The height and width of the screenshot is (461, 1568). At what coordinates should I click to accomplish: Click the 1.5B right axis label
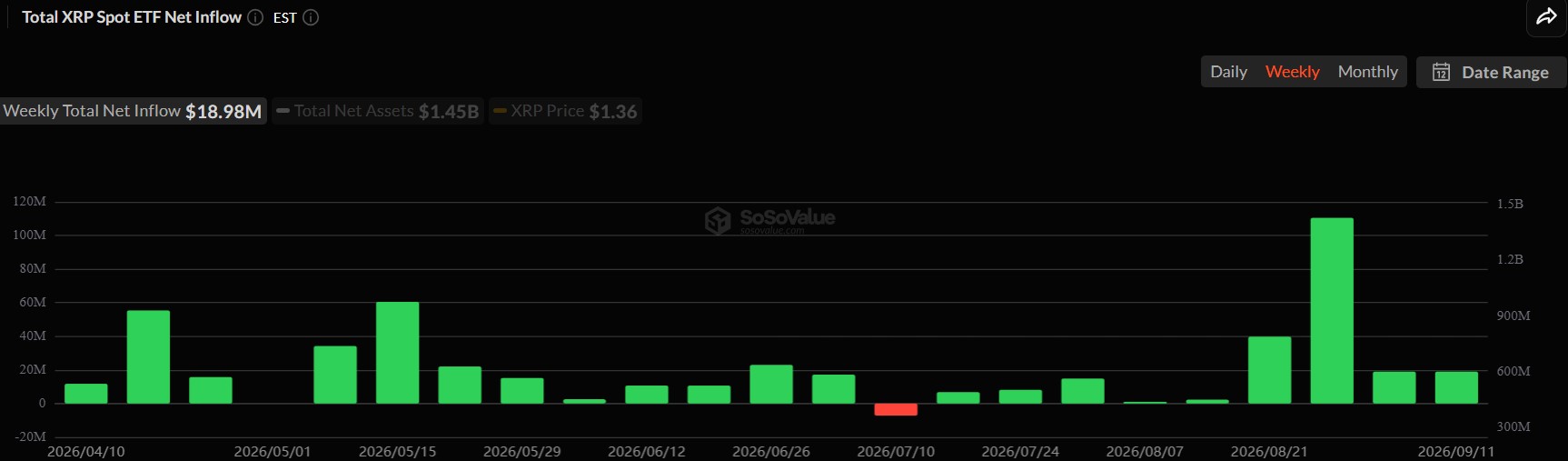pyautogui.click(x=1510, y=204)
